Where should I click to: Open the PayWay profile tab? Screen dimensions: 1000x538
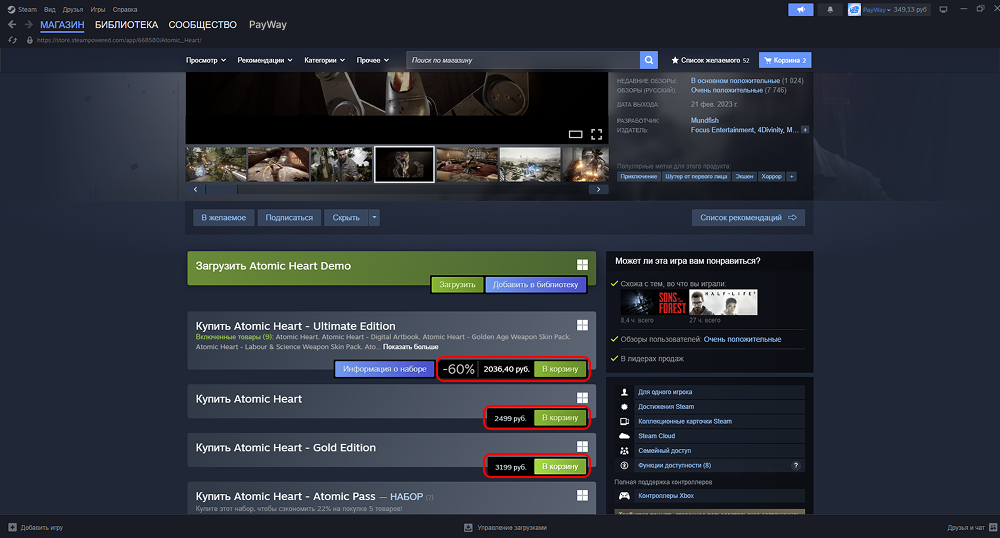[x=267, y=25]
